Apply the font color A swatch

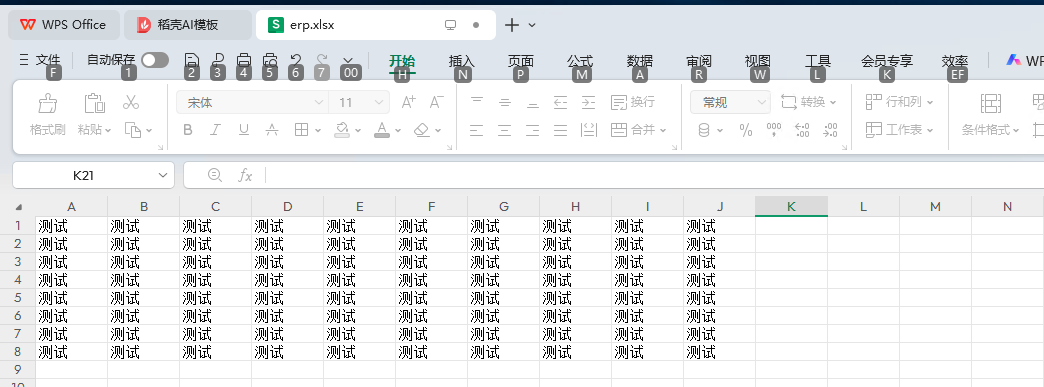[x=382, y=130]
